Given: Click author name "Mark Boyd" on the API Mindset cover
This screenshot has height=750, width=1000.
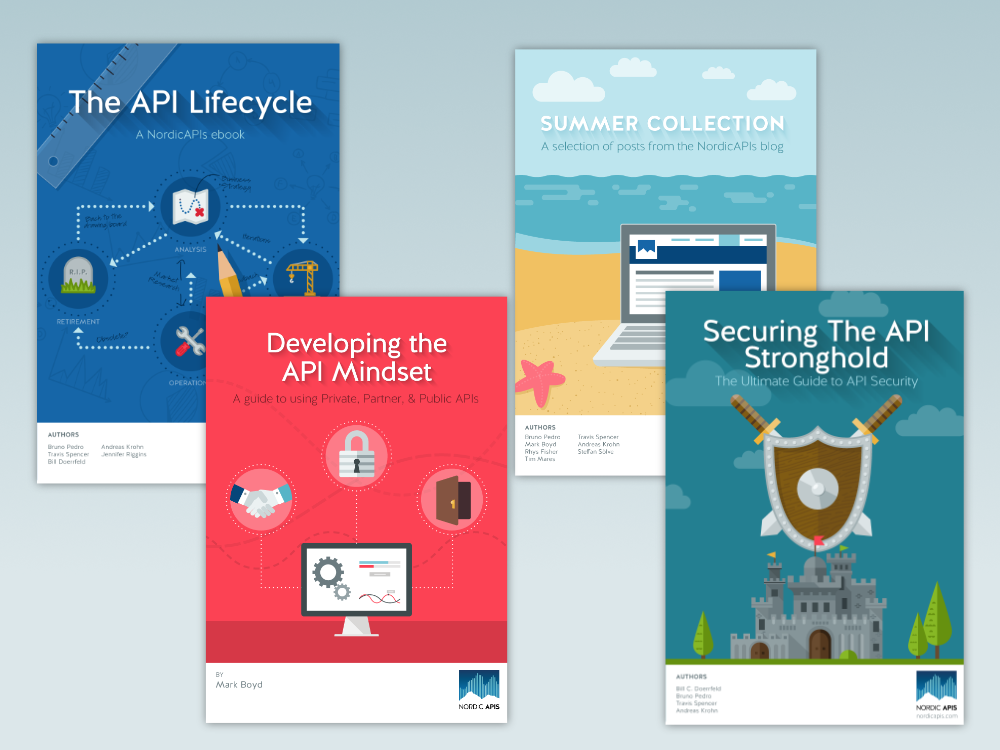Looking at the screenshot, I should (x=239, y=684).
